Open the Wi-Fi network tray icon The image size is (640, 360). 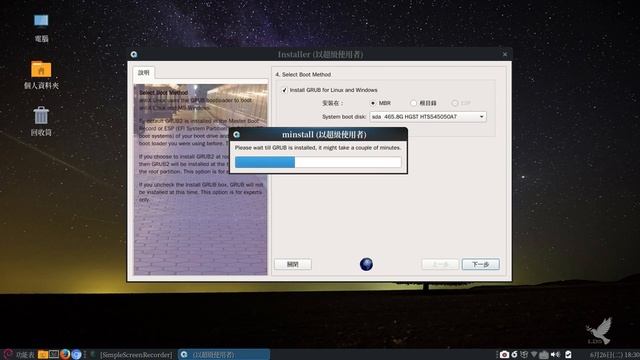coord(534,354)
